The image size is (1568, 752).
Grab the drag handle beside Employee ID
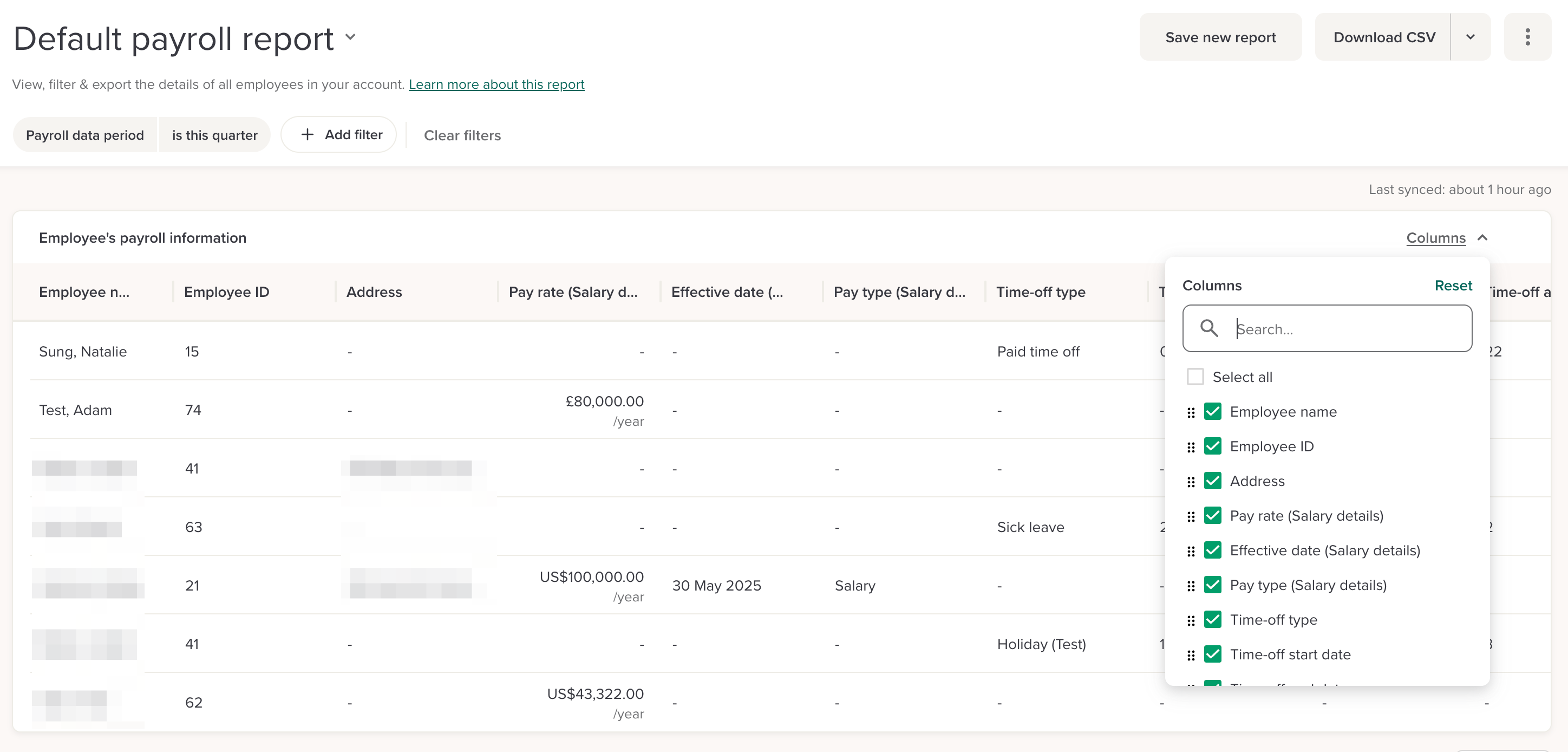pyautogui.click(x=1191, y=448)
